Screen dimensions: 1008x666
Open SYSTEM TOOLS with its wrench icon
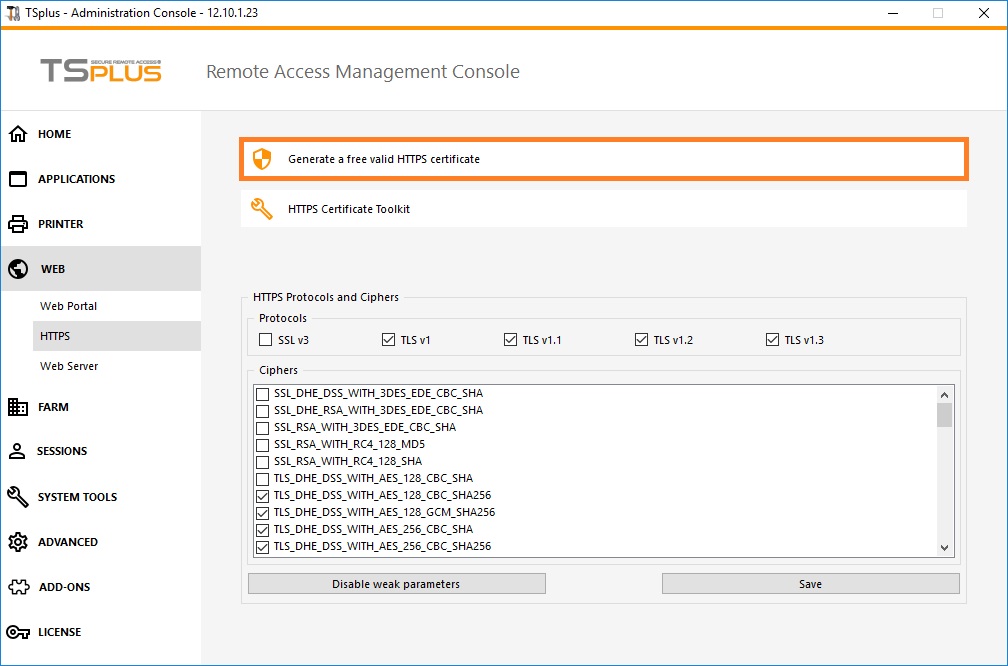[16, 496]
